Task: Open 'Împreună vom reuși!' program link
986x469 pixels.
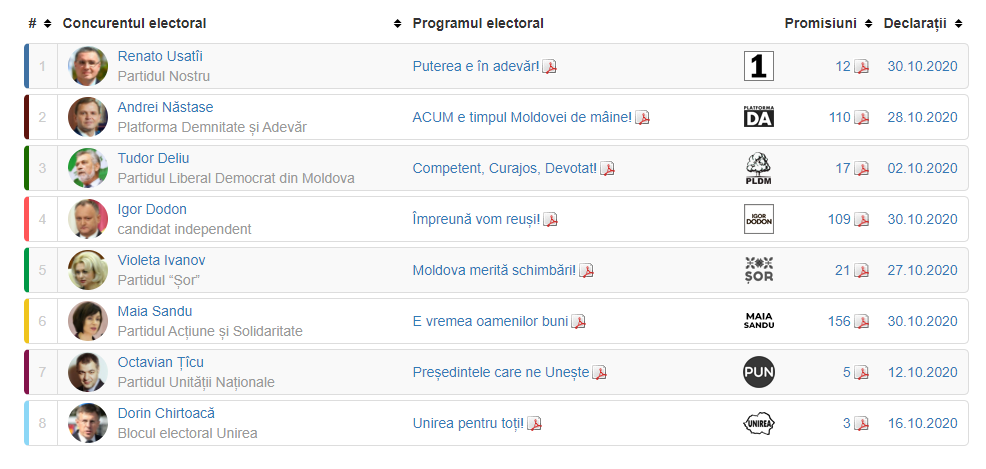Action: (476, 219)
